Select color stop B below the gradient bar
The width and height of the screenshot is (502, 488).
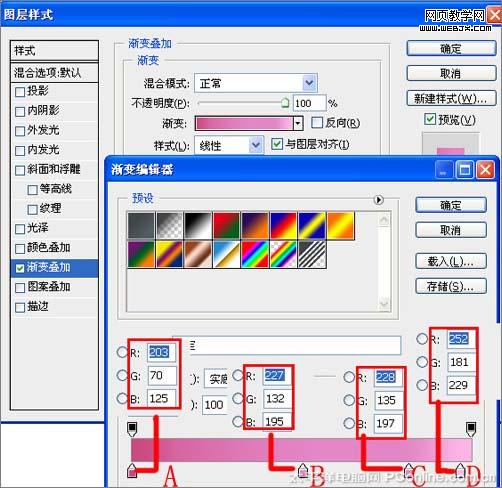coord(303,470)
